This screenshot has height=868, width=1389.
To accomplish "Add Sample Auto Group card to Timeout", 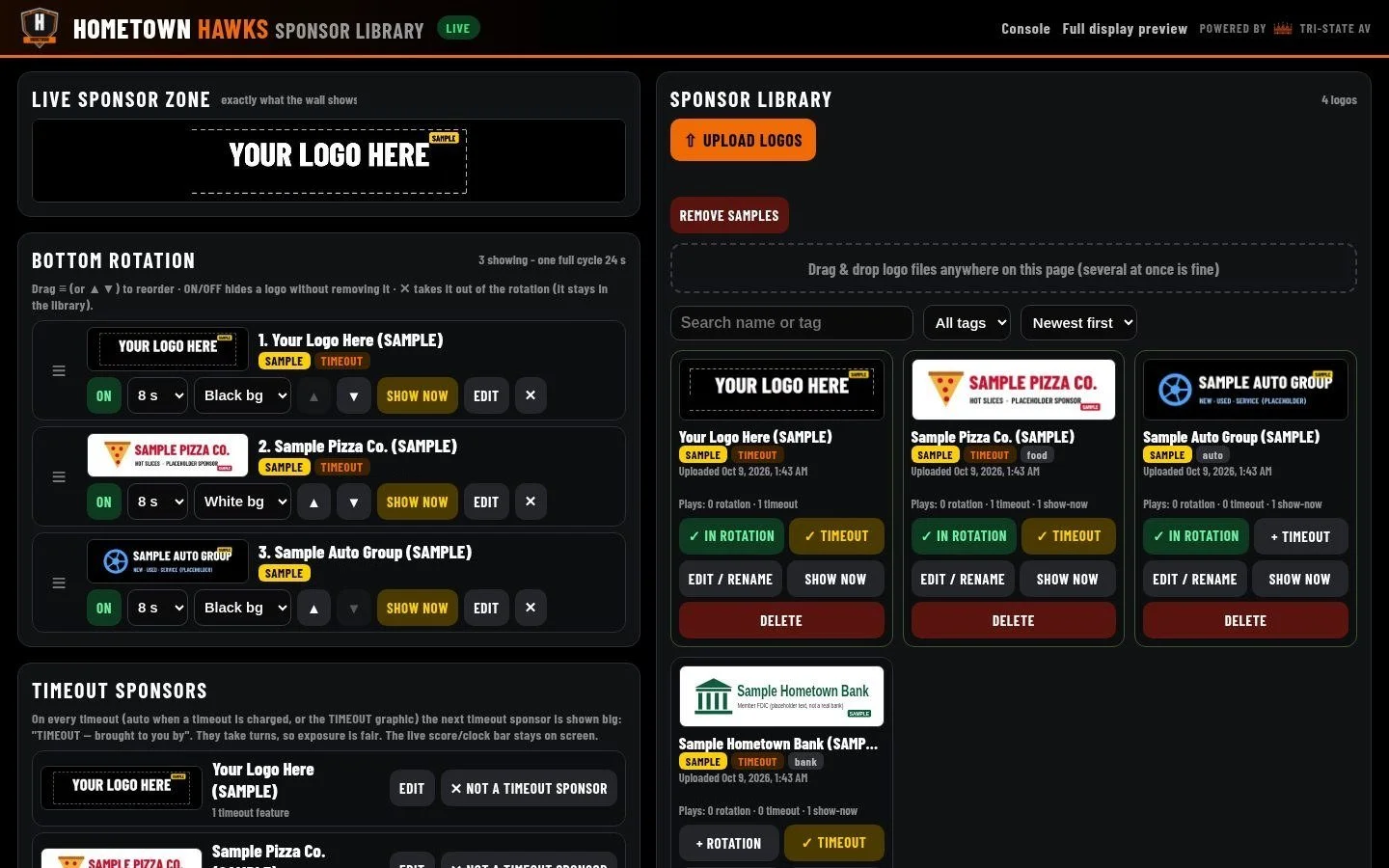I will 1300,536.
